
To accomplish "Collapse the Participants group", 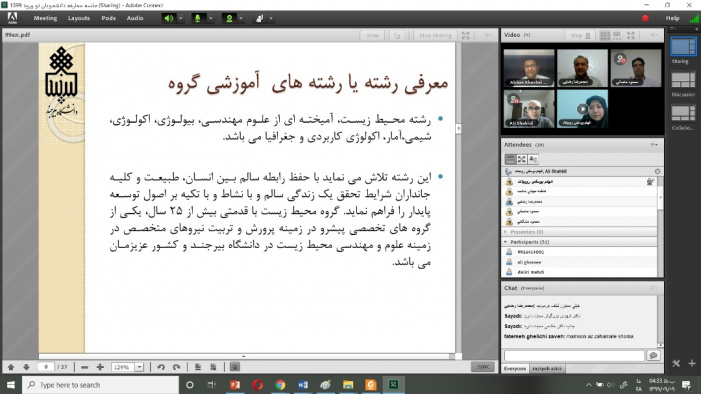I will click(x=506, y=242).
